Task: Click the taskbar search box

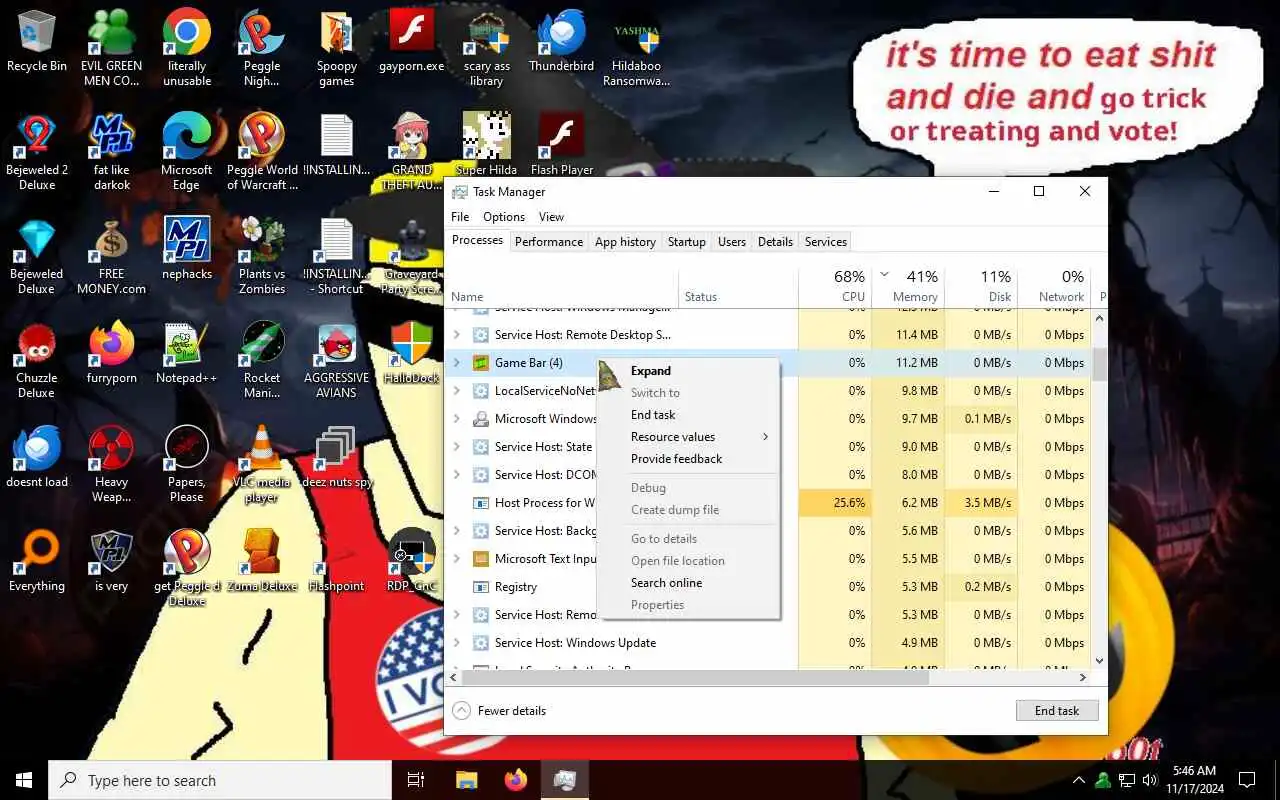Action: [x=220, y=780]
